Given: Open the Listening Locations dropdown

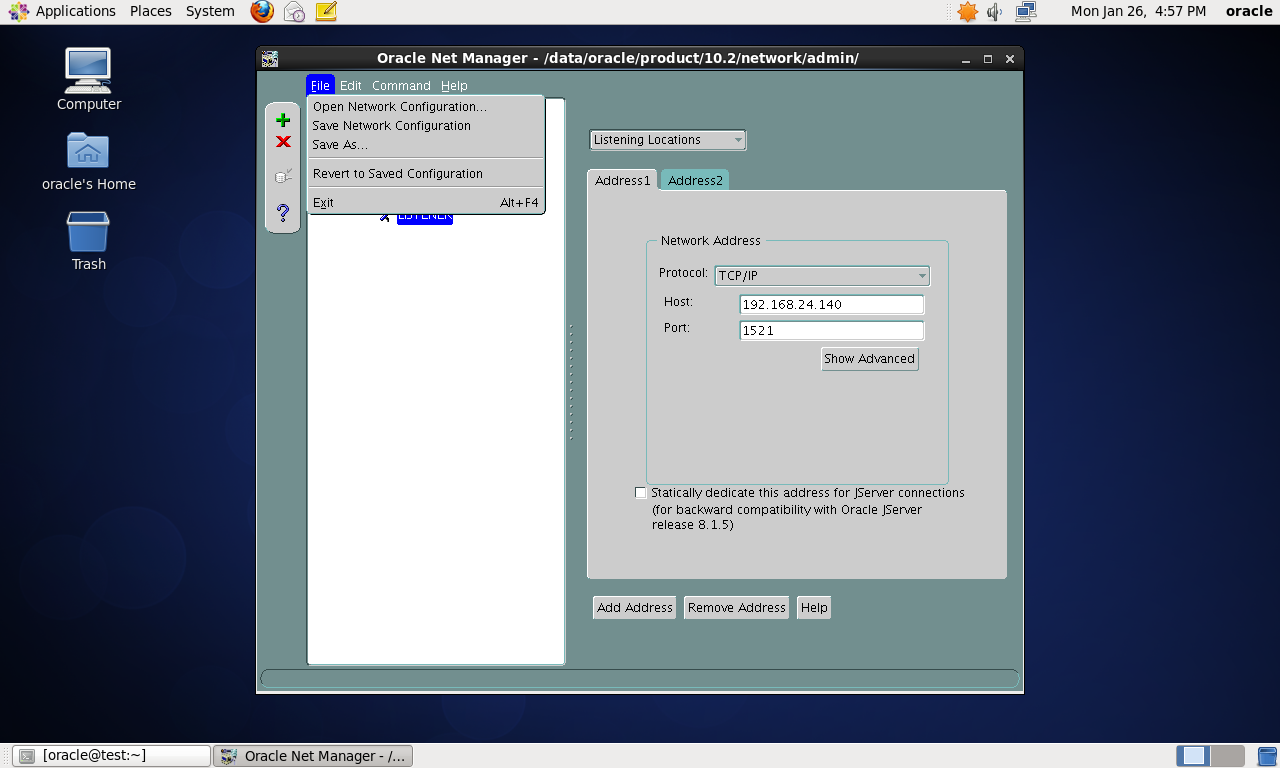Looking at the screenshot, I should (x=668, y=140).
